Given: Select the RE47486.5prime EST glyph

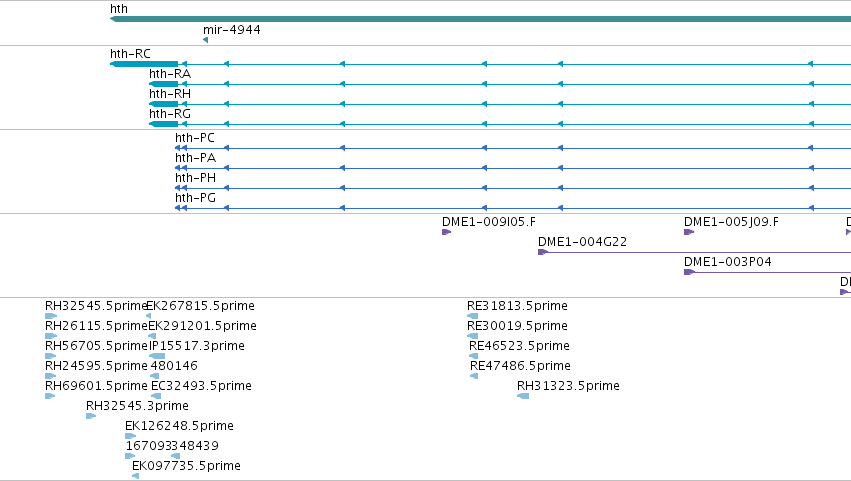Looking at the screenshot, I should 474,376.
